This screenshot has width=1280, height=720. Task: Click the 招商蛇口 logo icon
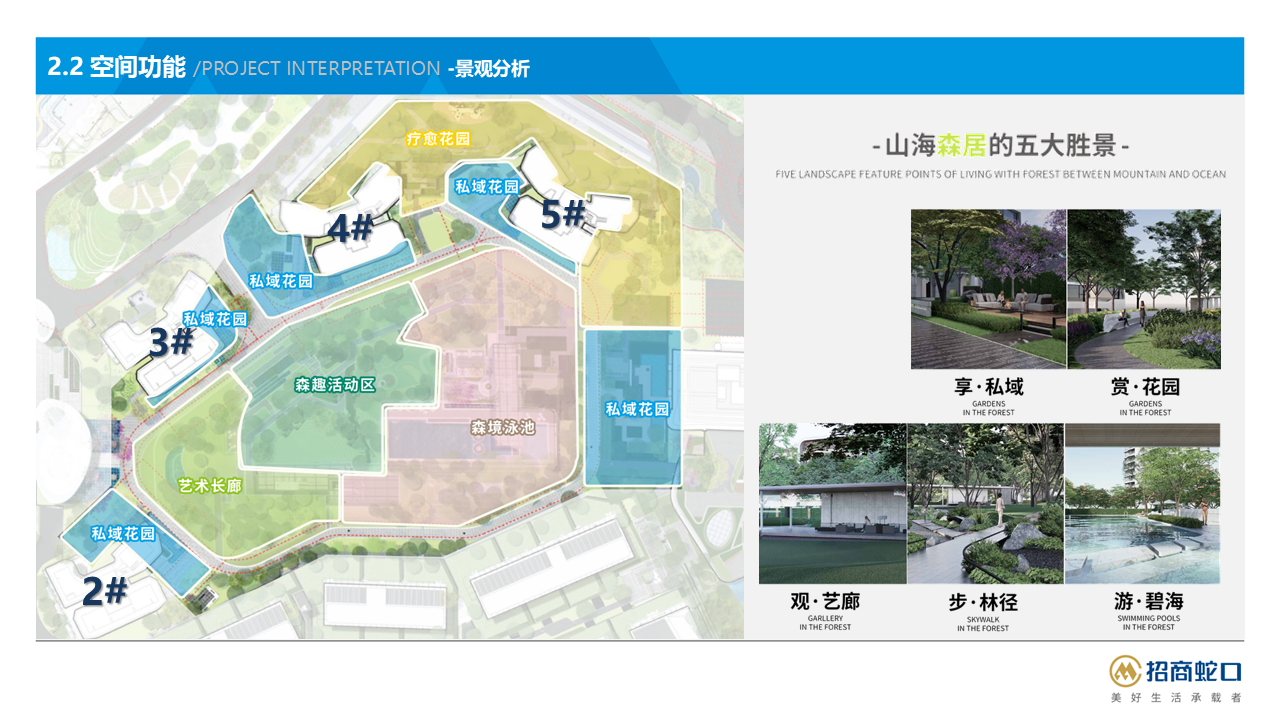[x=1125, y=671]
